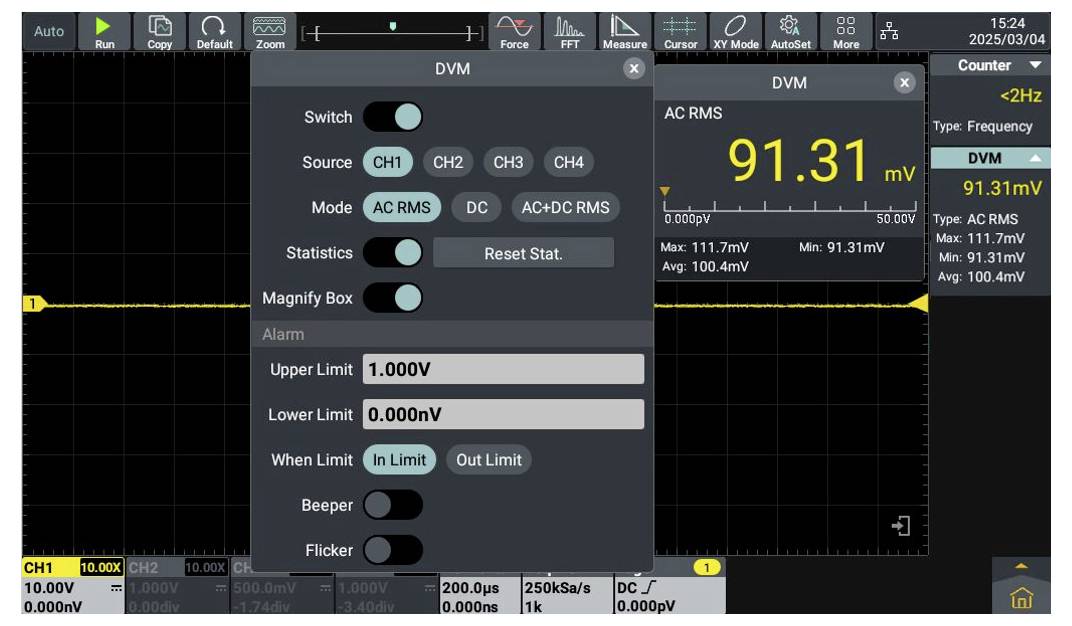Switch mode to AC+DC RMS
Image resolution: width=1072 pixels, height=626 pixels.
pyautogui.click(x=565, y=208)
